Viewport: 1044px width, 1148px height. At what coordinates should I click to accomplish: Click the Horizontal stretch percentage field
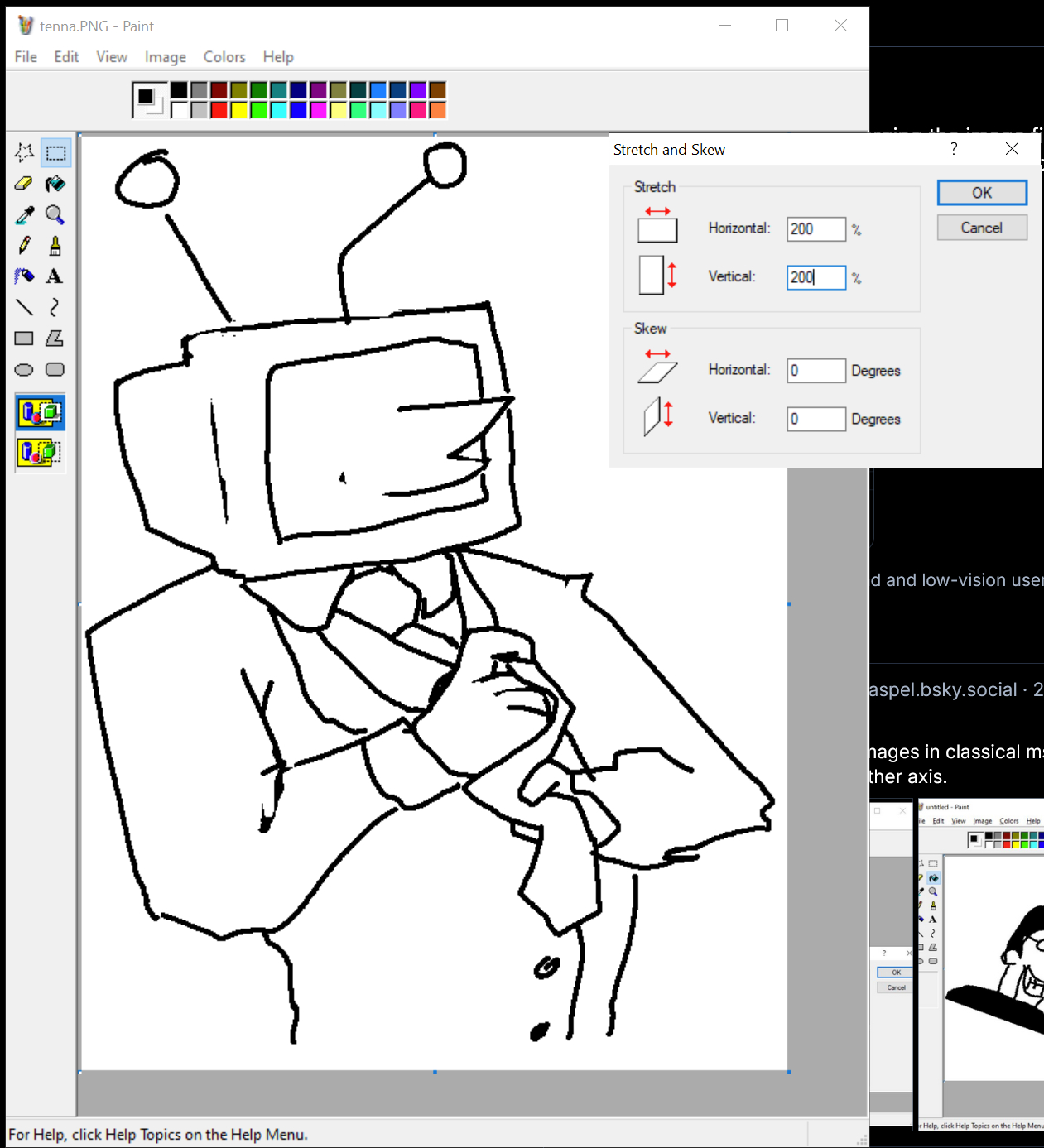click(x=815, y=229)
